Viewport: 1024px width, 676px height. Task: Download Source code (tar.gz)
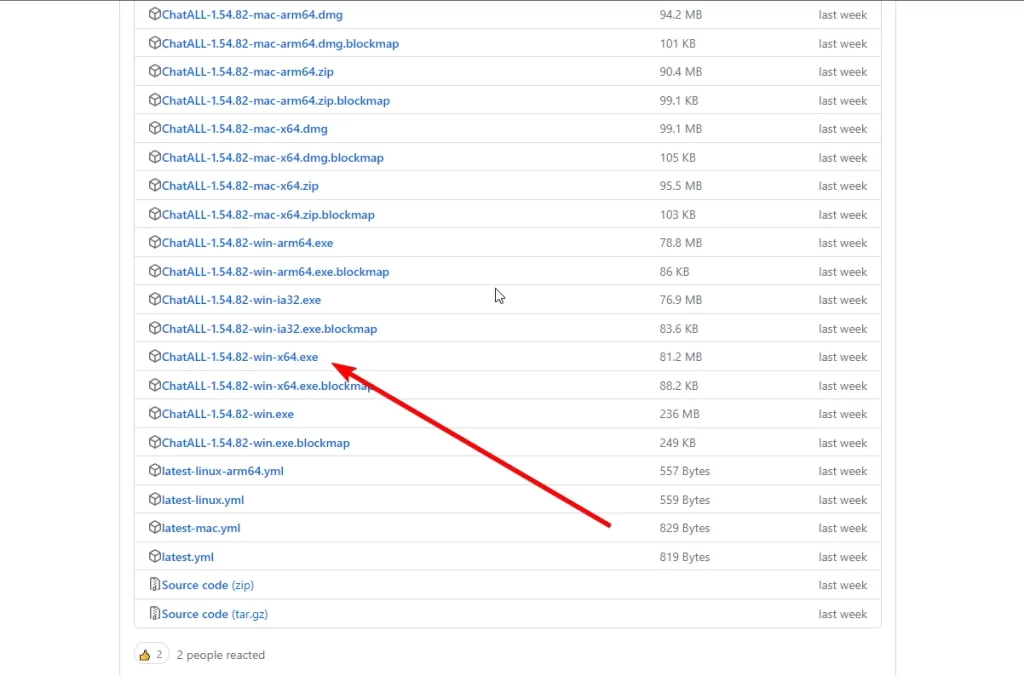coord(215,613)
